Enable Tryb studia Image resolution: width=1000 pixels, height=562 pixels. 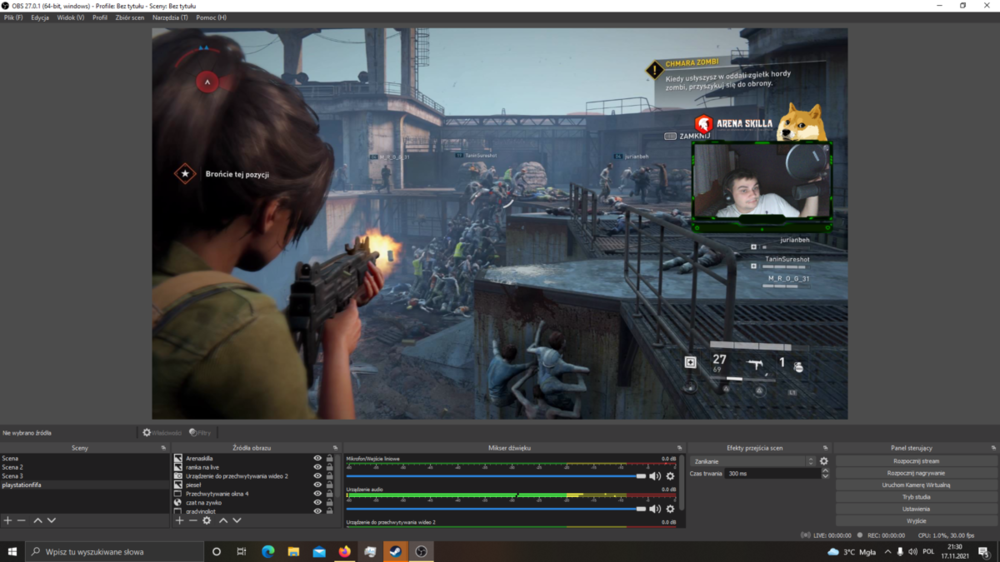click(x=916, y=497)
